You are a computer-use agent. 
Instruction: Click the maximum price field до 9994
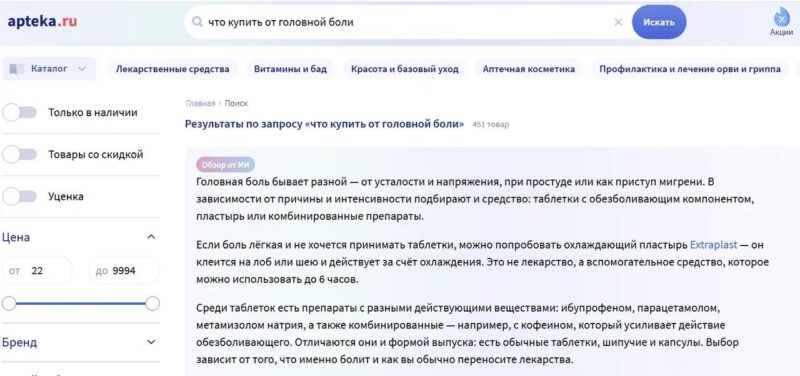[124, 271]
